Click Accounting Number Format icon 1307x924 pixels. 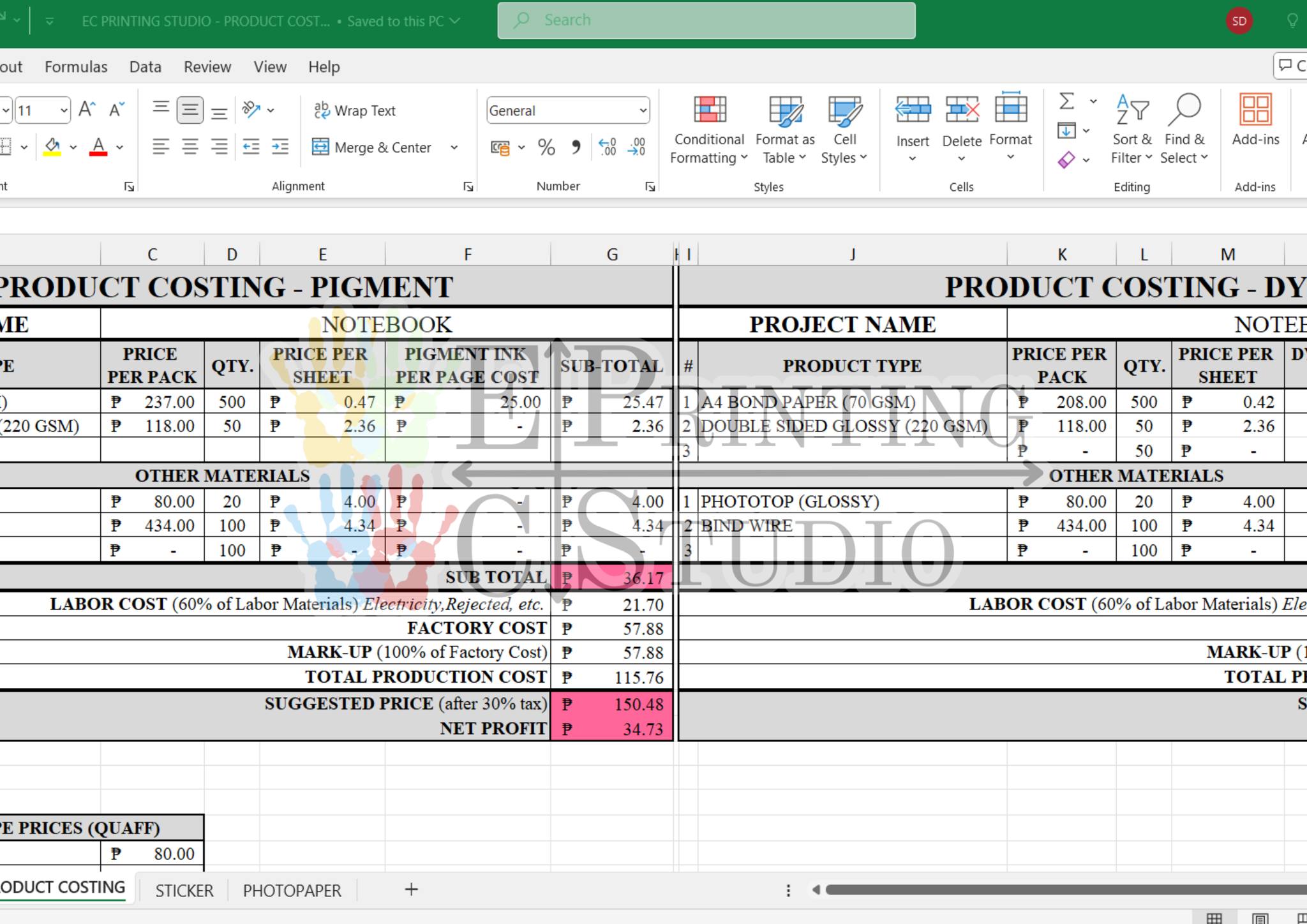(x=500, y=147)
